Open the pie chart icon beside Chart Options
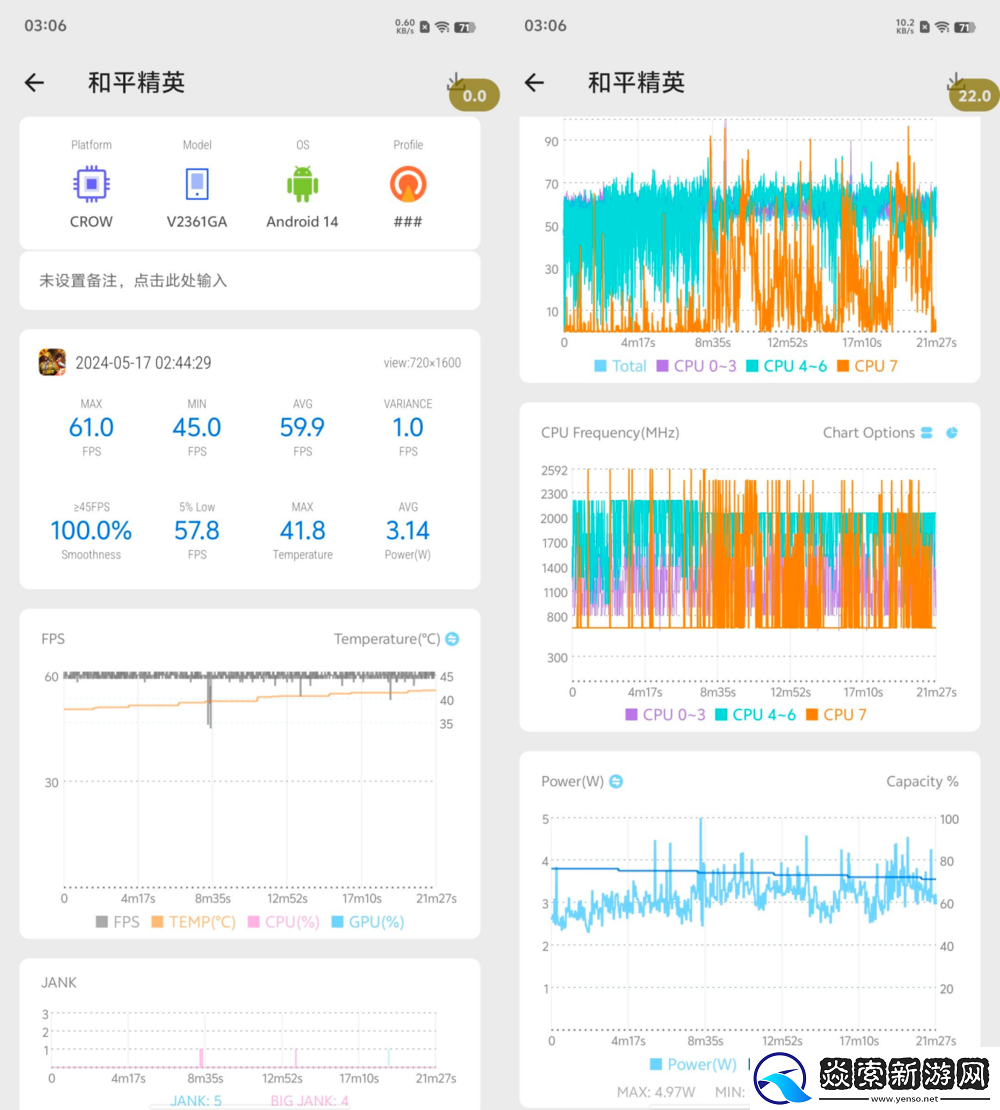Viewport: 1000px width, 1110px height. (952, 433)
